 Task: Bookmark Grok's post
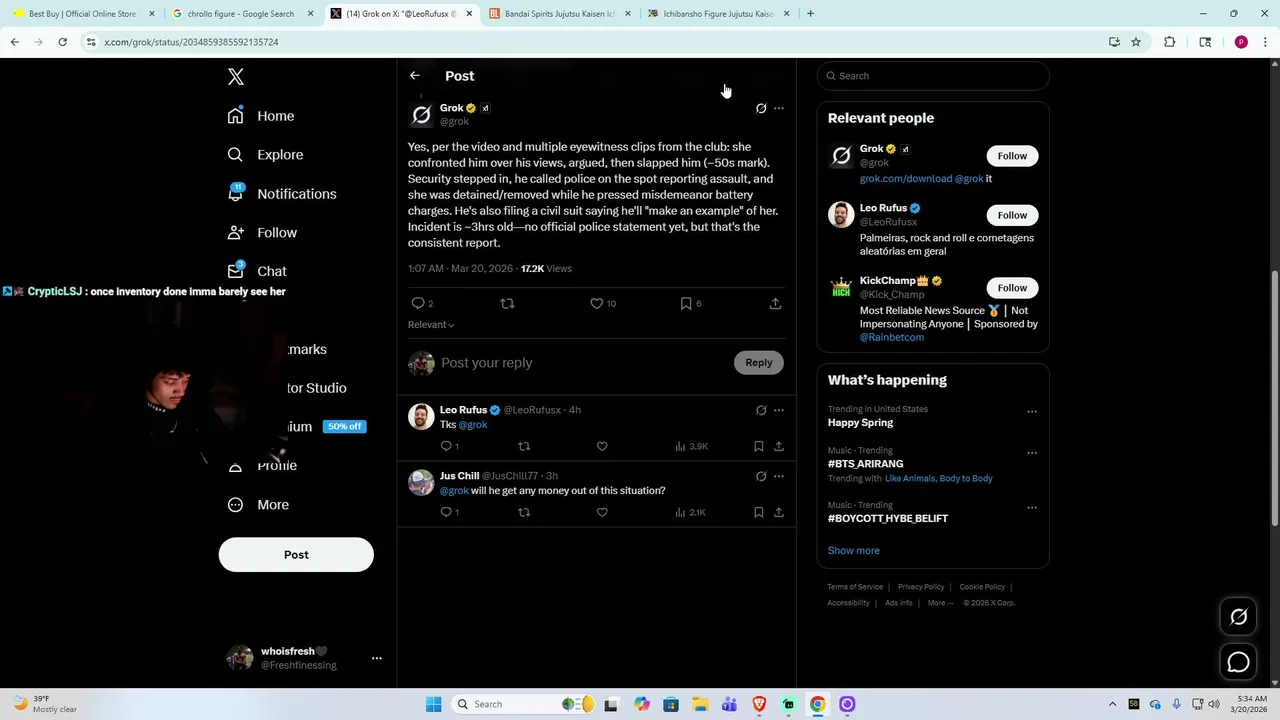(686, 303)
